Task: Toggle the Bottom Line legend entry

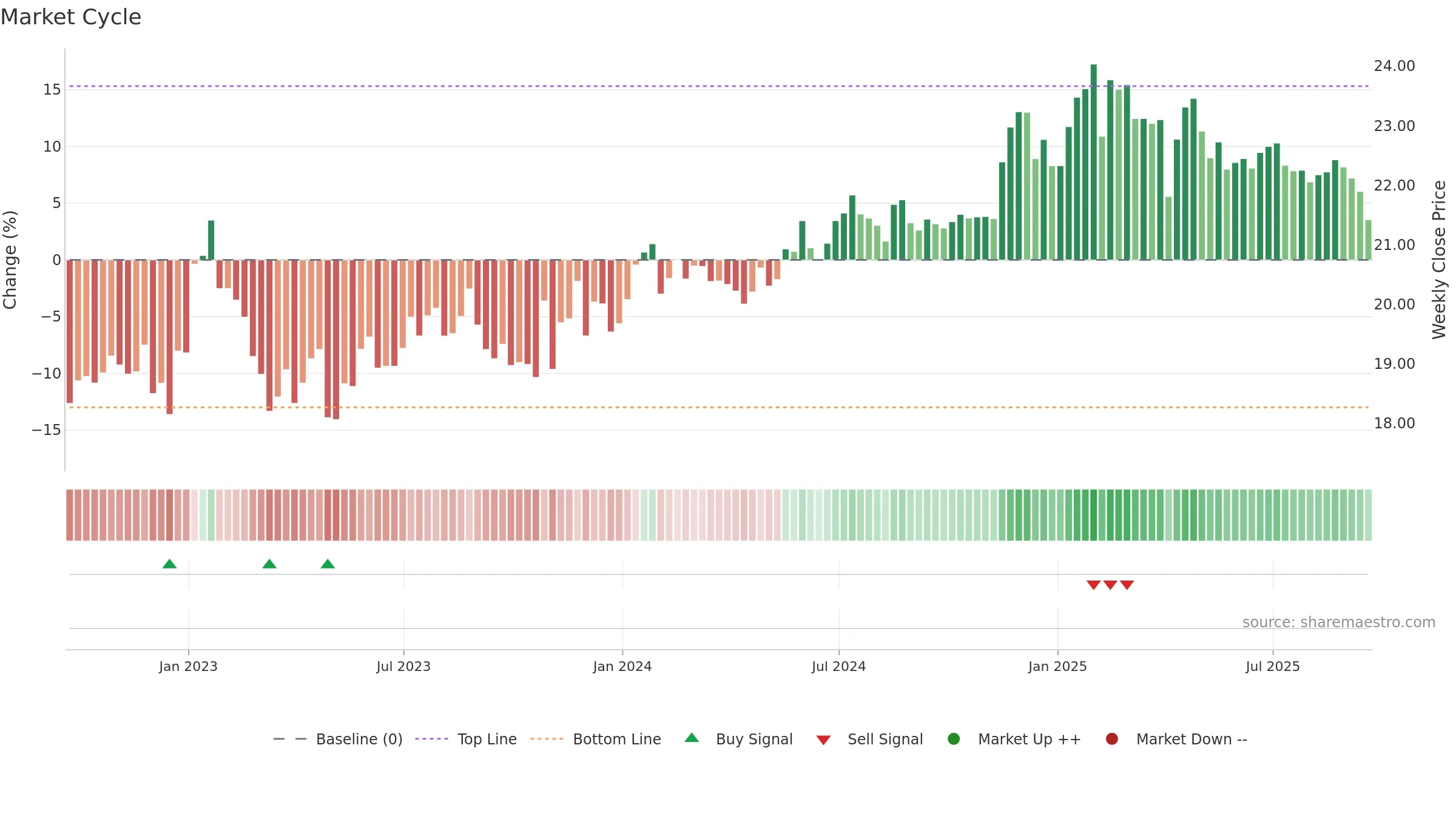Action: [596, 739]
